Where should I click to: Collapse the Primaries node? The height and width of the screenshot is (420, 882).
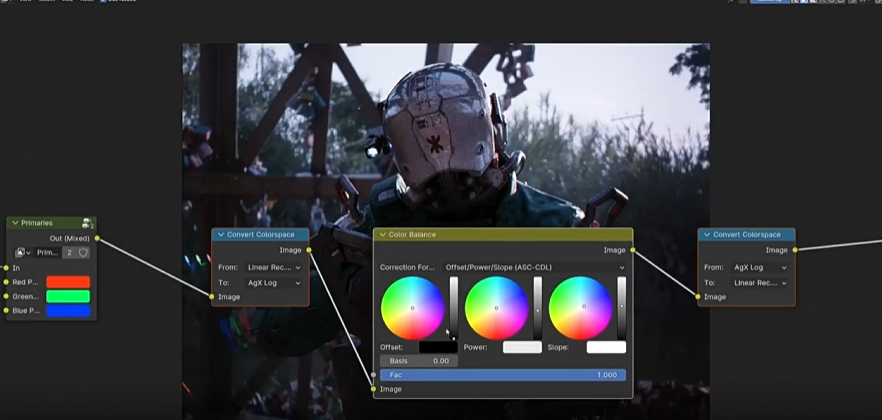(15, 223)
